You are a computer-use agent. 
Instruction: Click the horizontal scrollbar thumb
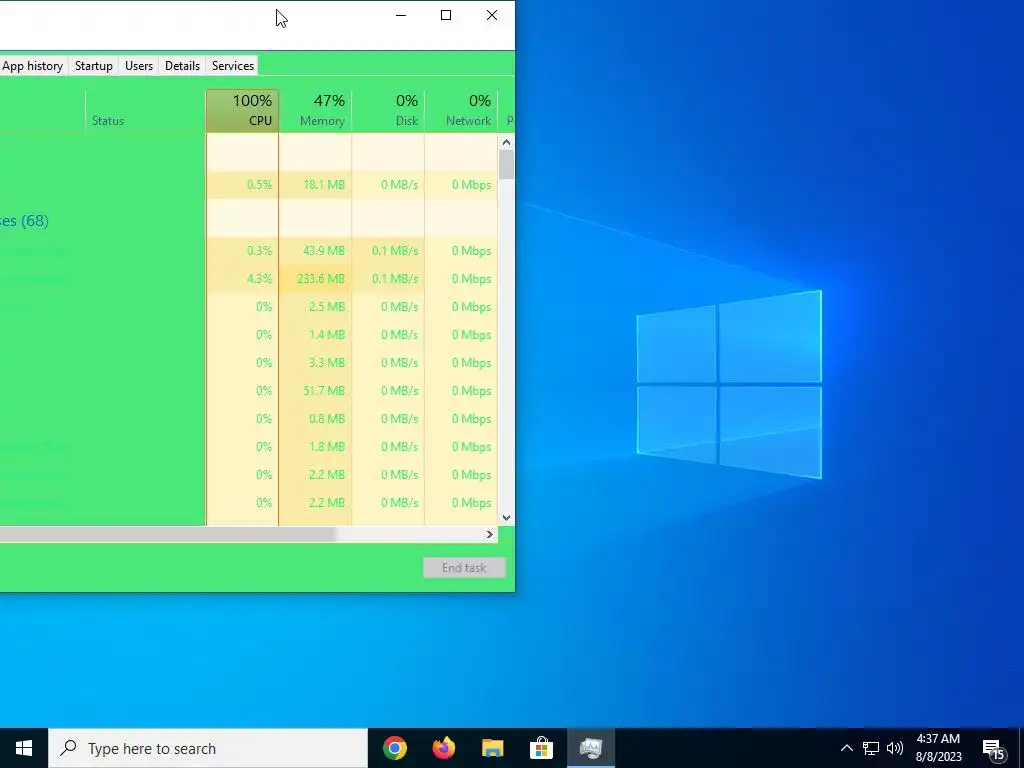pyautogui.click(x=167, y=534)
